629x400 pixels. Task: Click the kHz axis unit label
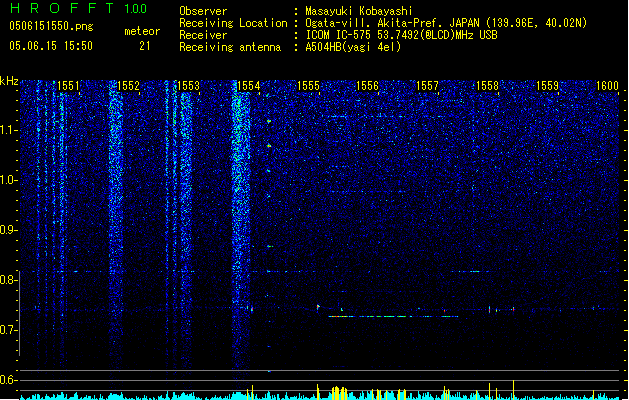tap(9, 81)
